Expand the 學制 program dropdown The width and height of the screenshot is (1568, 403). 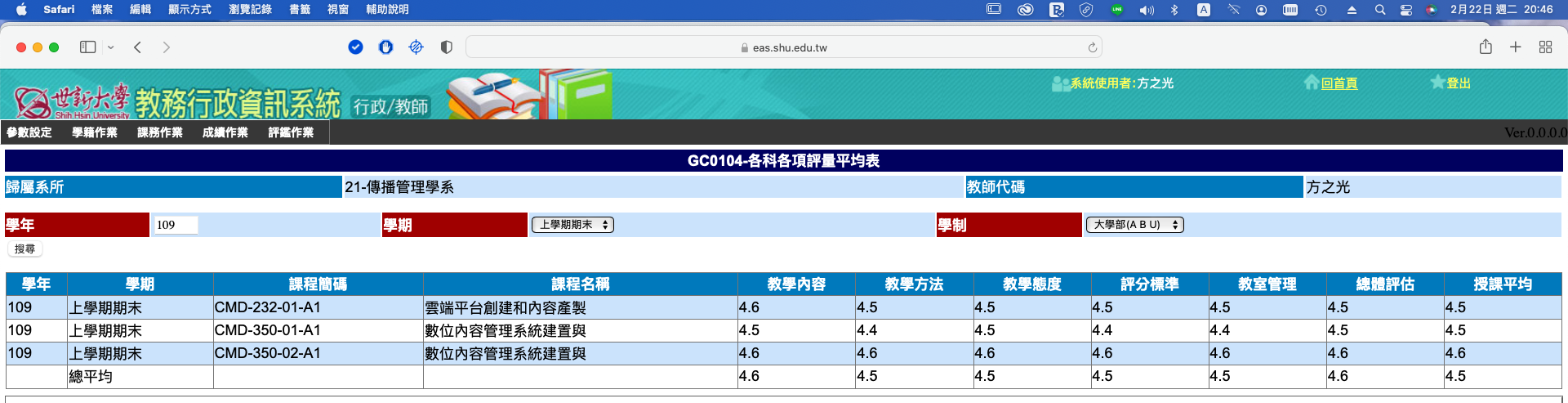(1134, 225)
